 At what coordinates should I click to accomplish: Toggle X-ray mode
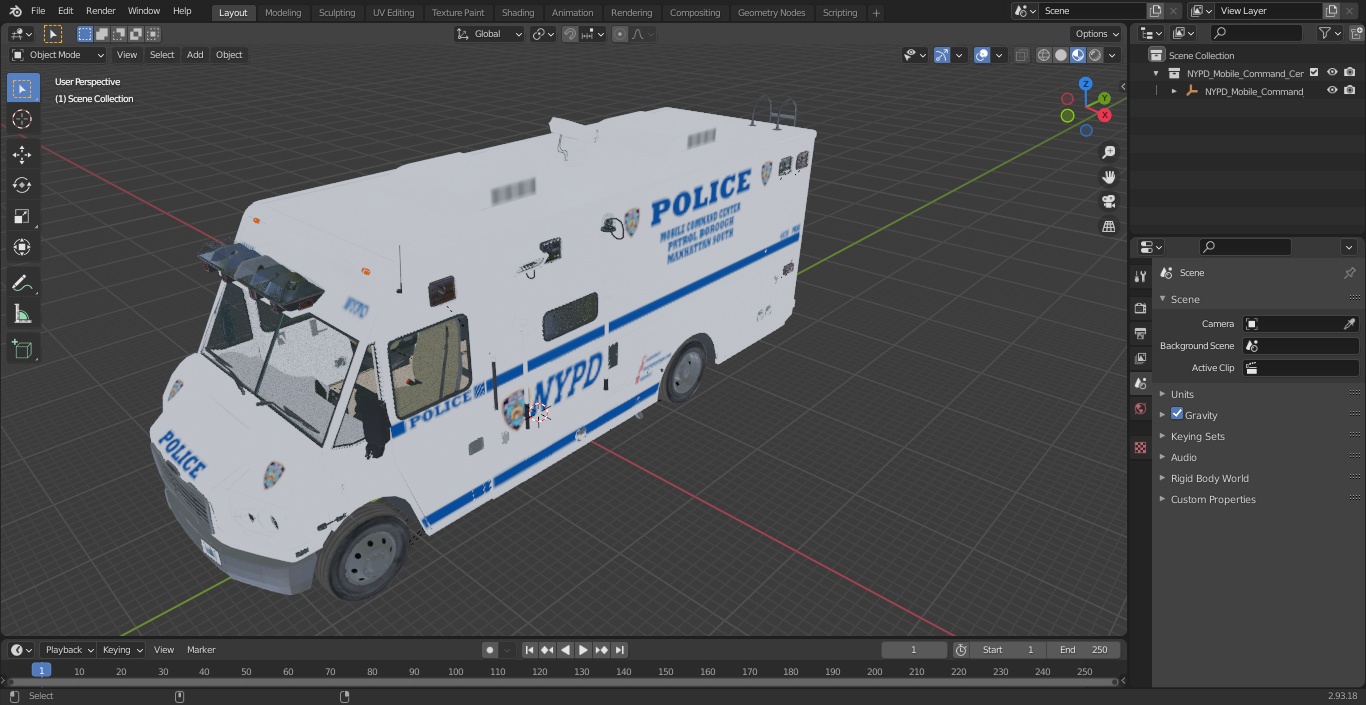[1021, 55]
